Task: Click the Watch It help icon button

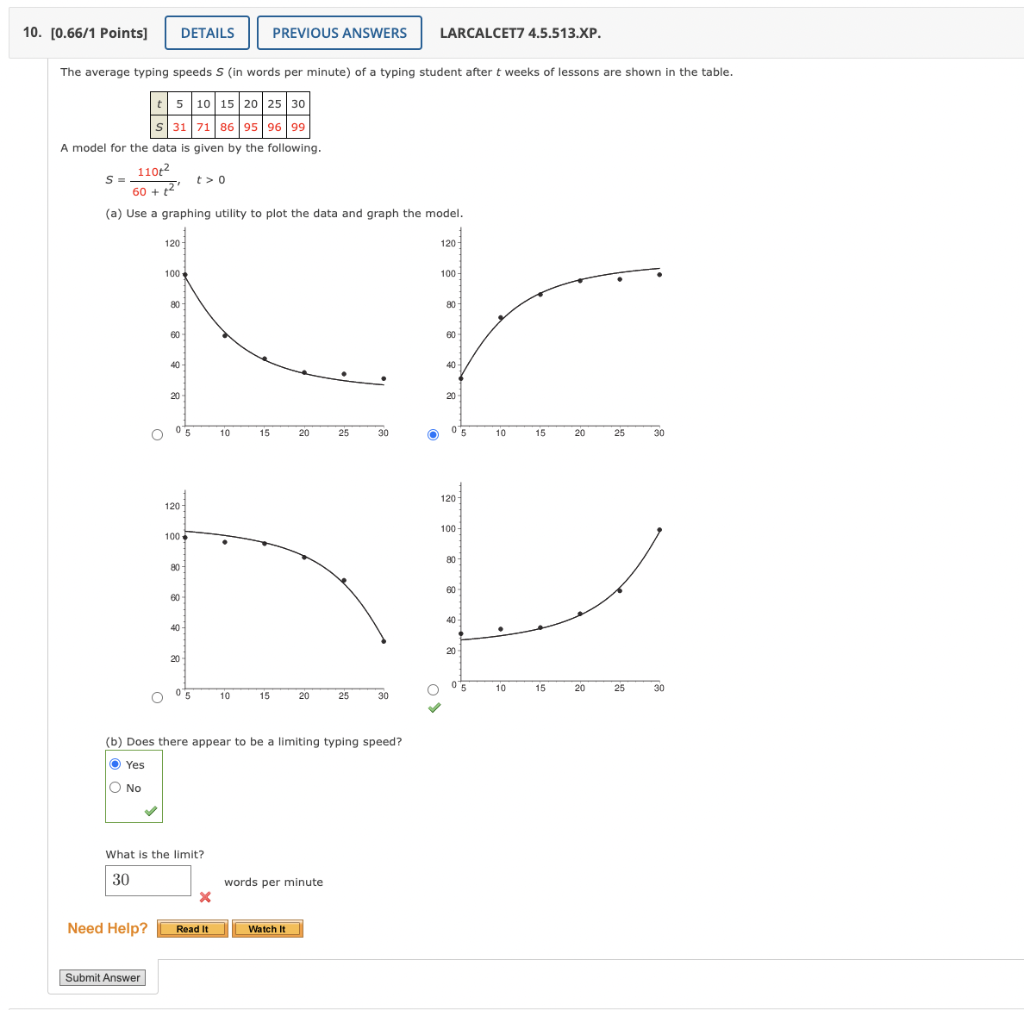Action: pos(267,928)
